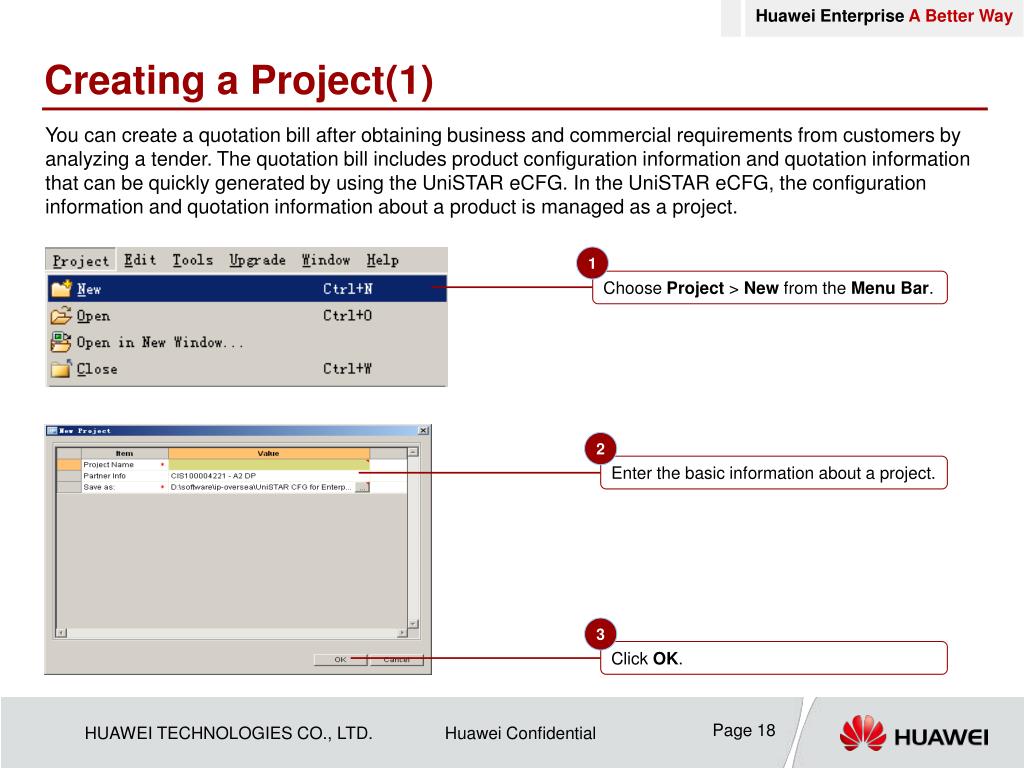Open the Window menu
Screen dimensions: 1024x768
click(x=326, y=260)
